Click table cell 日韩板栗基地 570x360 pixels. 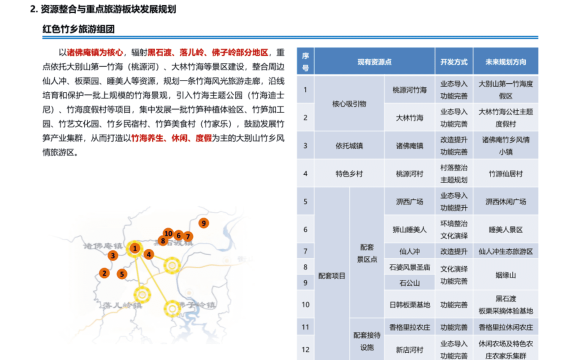[x=409, y=304]
